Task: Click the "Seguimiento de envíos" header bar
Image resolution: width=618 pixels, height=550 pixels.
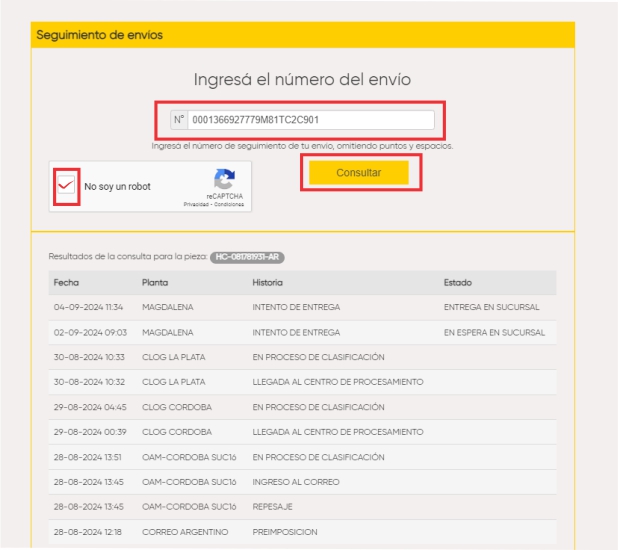Action: [302, 35]
